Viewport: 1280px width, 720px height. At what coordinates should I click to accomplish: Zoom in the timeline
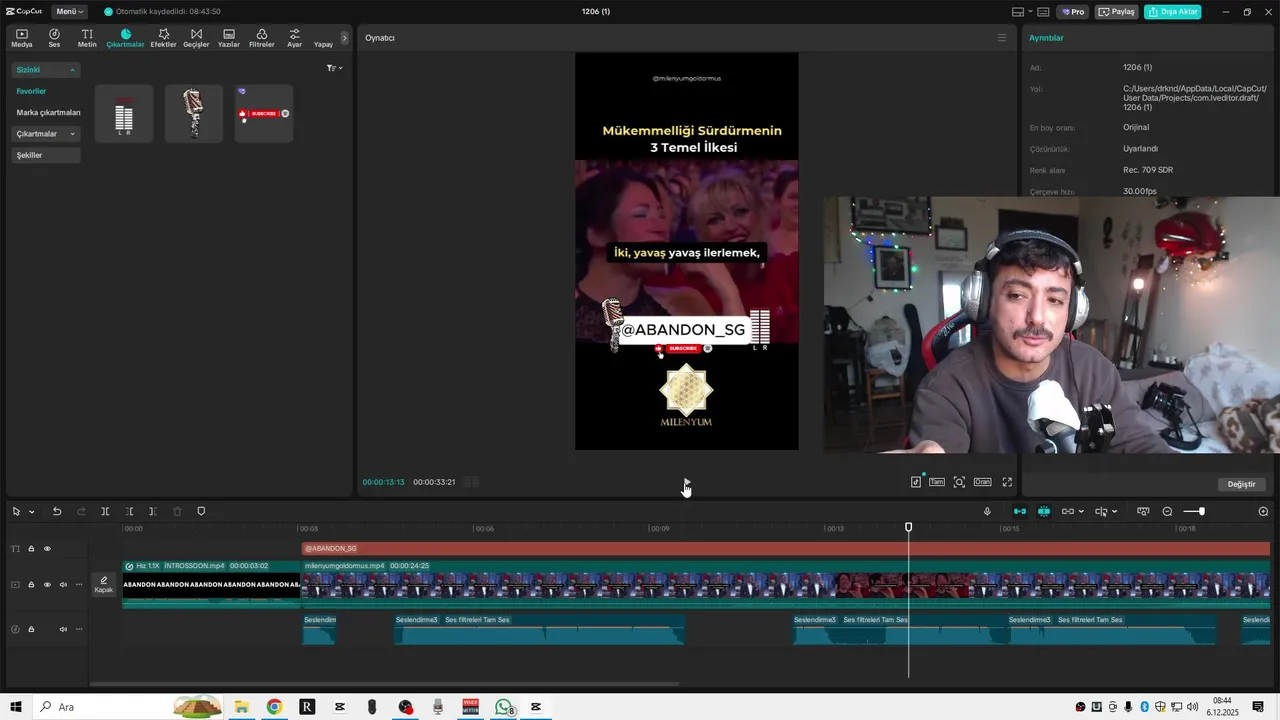click(1263, 512)
